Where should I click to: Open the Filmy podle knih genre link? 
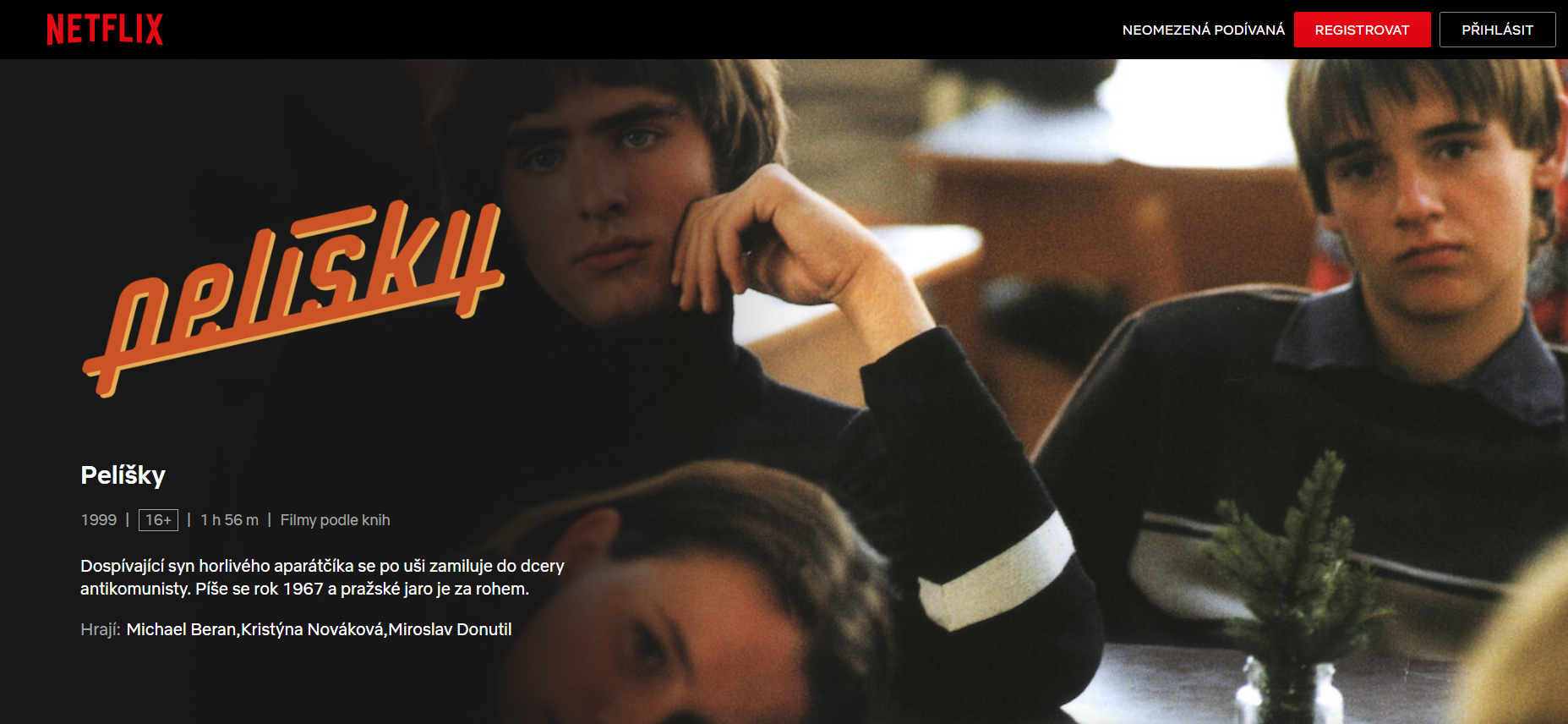335,520
